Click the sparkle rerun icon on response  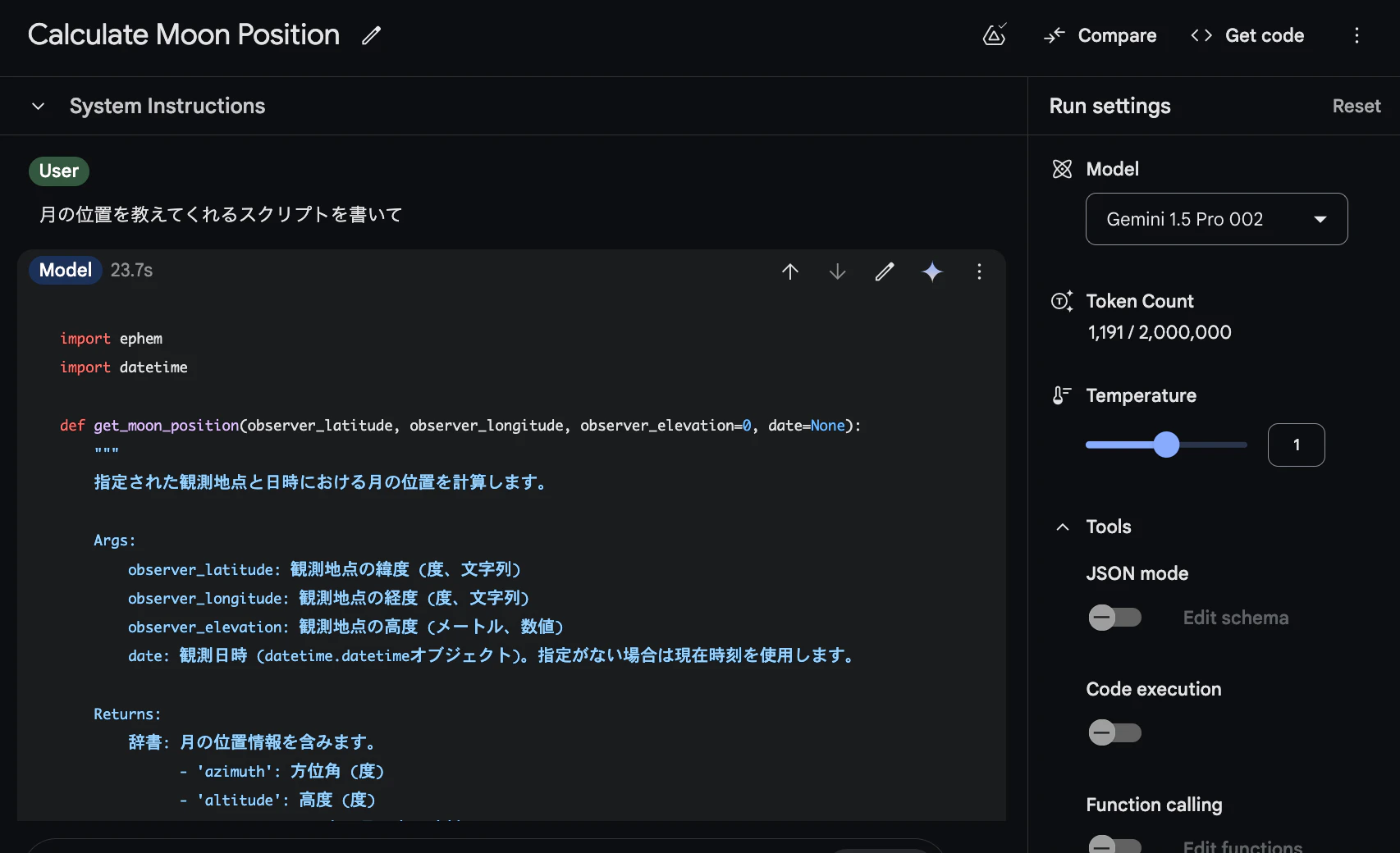click(x=932, y=271)
